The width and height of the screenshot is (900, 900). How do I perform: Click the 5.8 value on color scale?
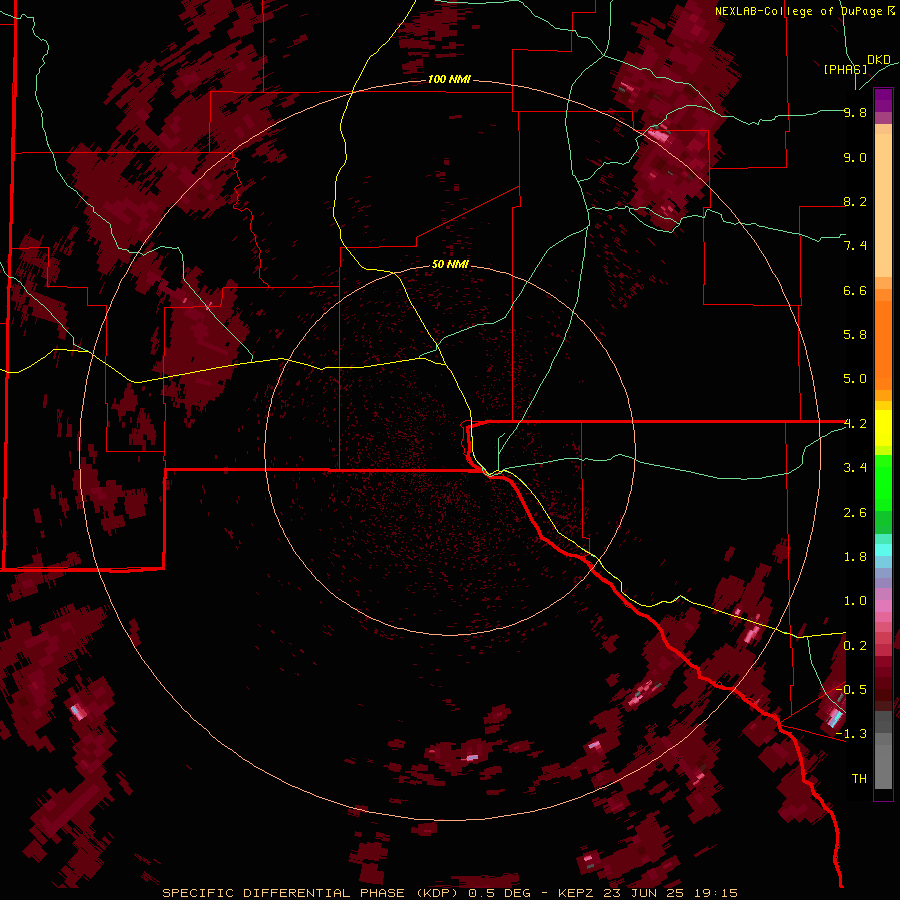click(855, 335)
